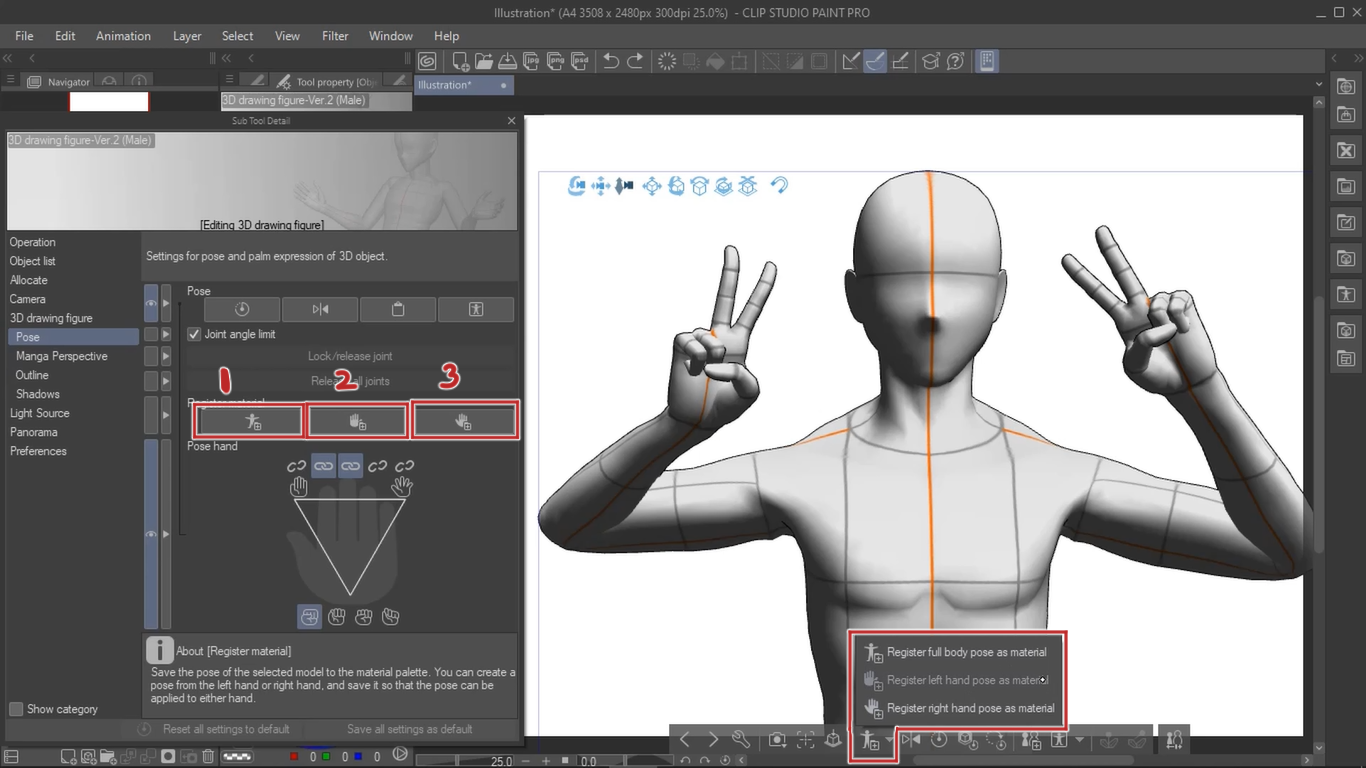Toggle the eye icon beside Pose row

coord(151,303)
